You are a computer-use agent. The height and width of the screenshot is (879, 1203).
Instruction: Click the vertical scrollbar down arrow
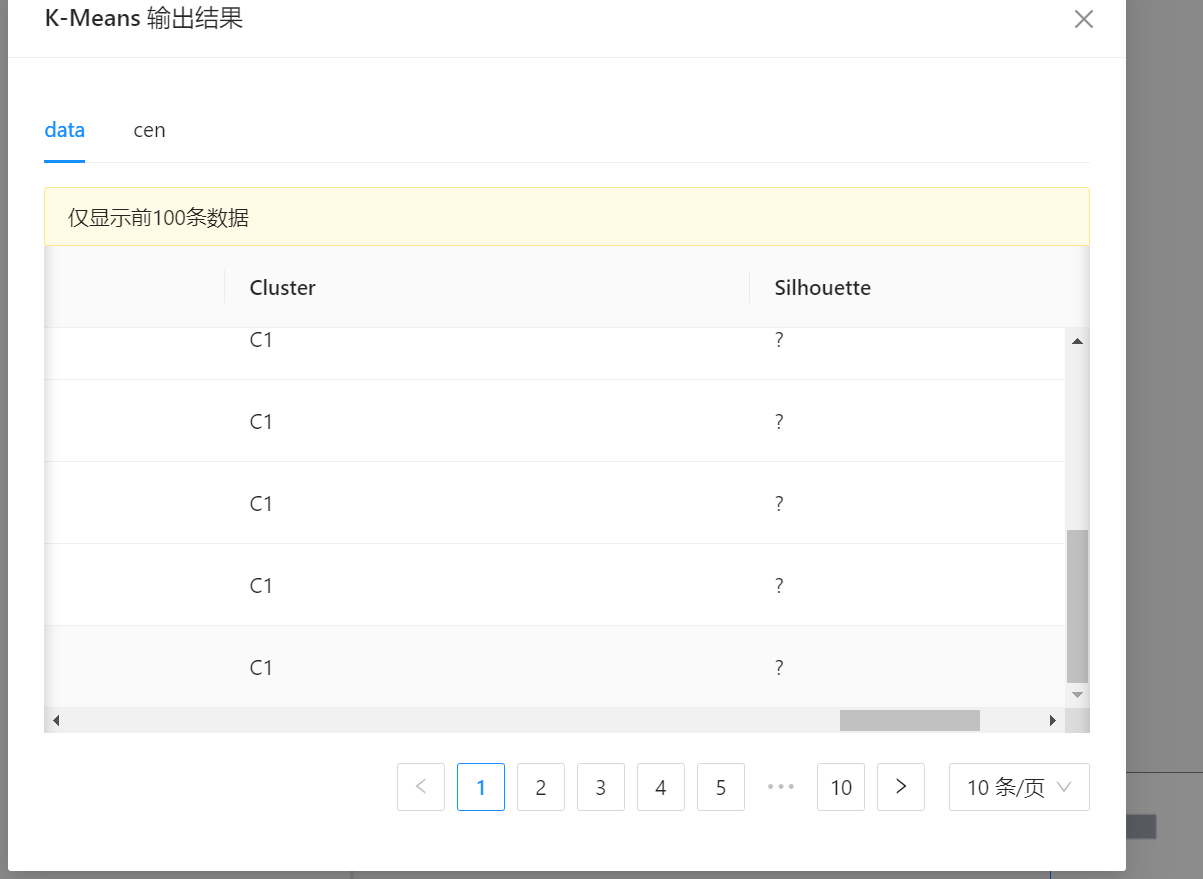(1077, 694)
